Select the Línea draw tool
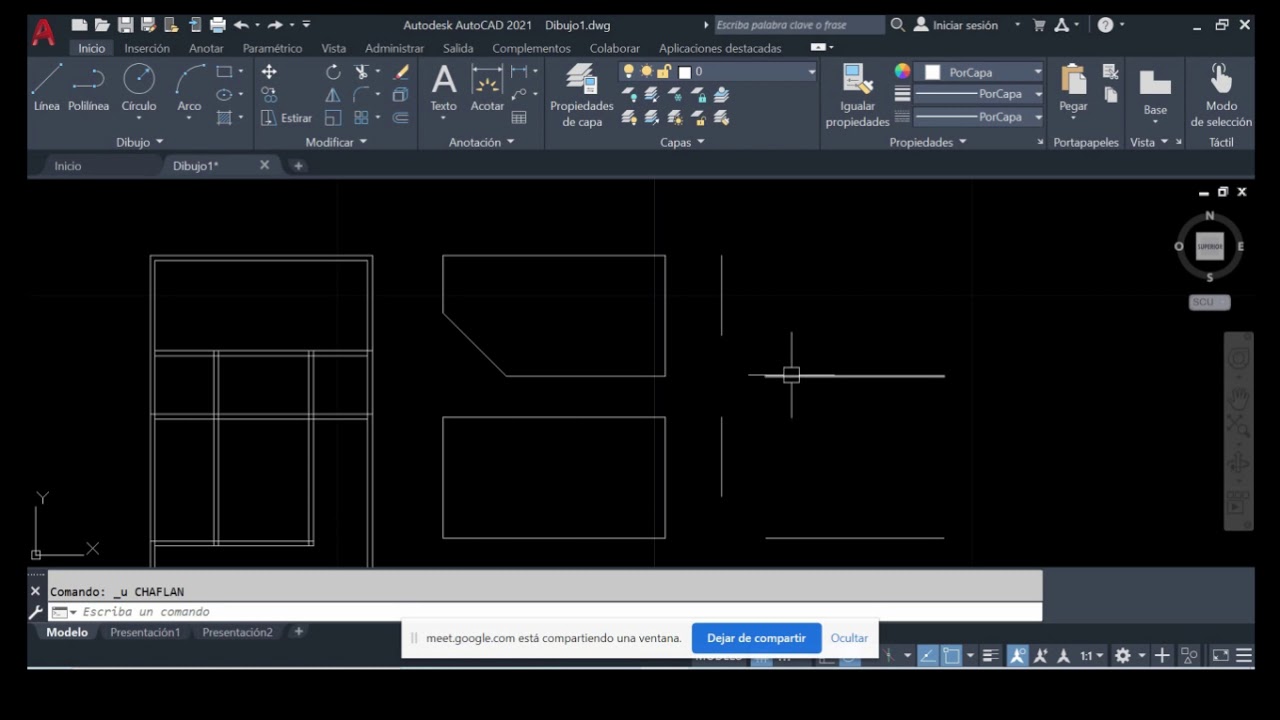This screenshot has width=1280, height=720. click(x=46, y=87)
